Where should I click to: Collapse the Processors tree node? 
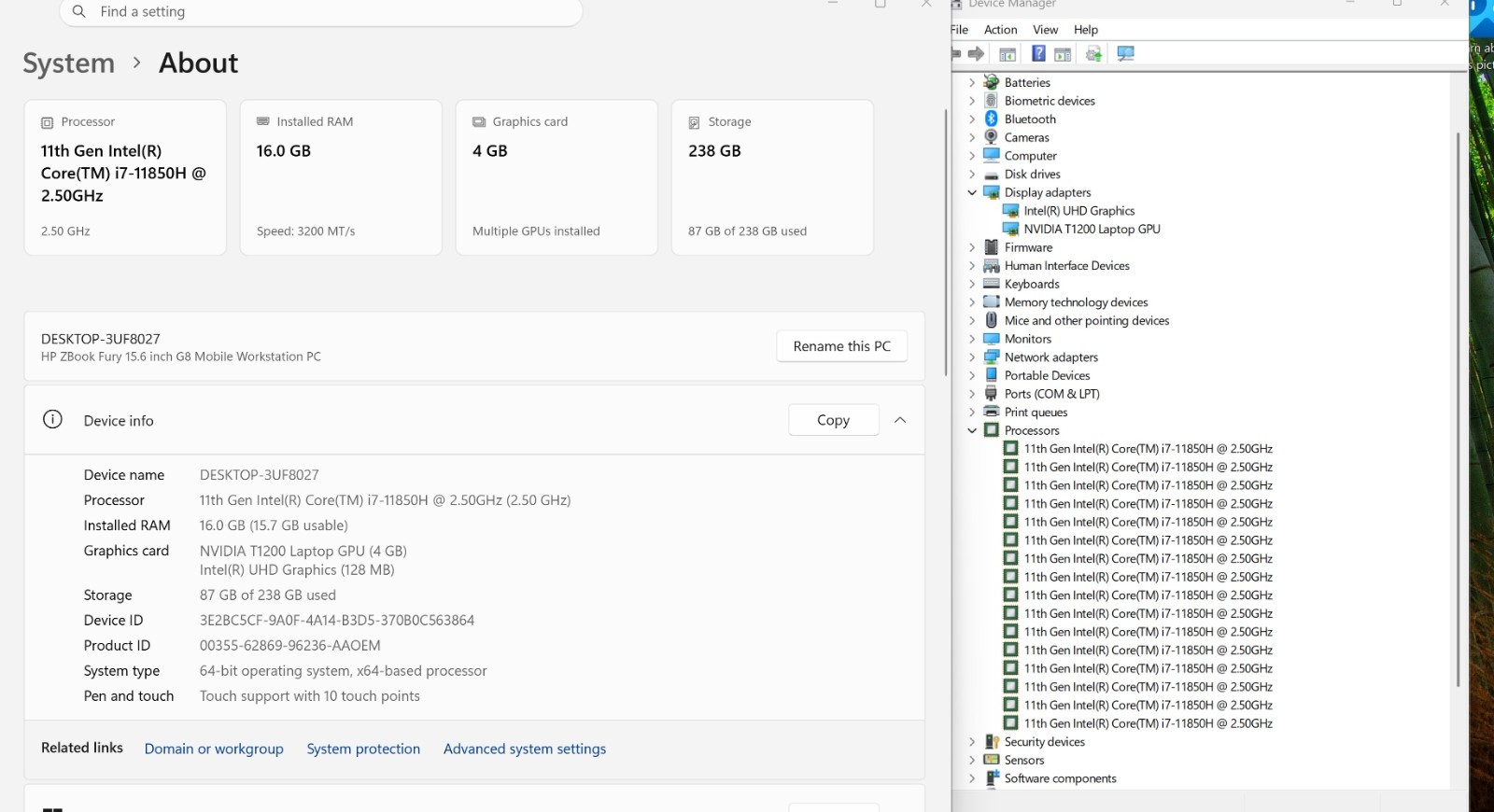coord(972,430)
